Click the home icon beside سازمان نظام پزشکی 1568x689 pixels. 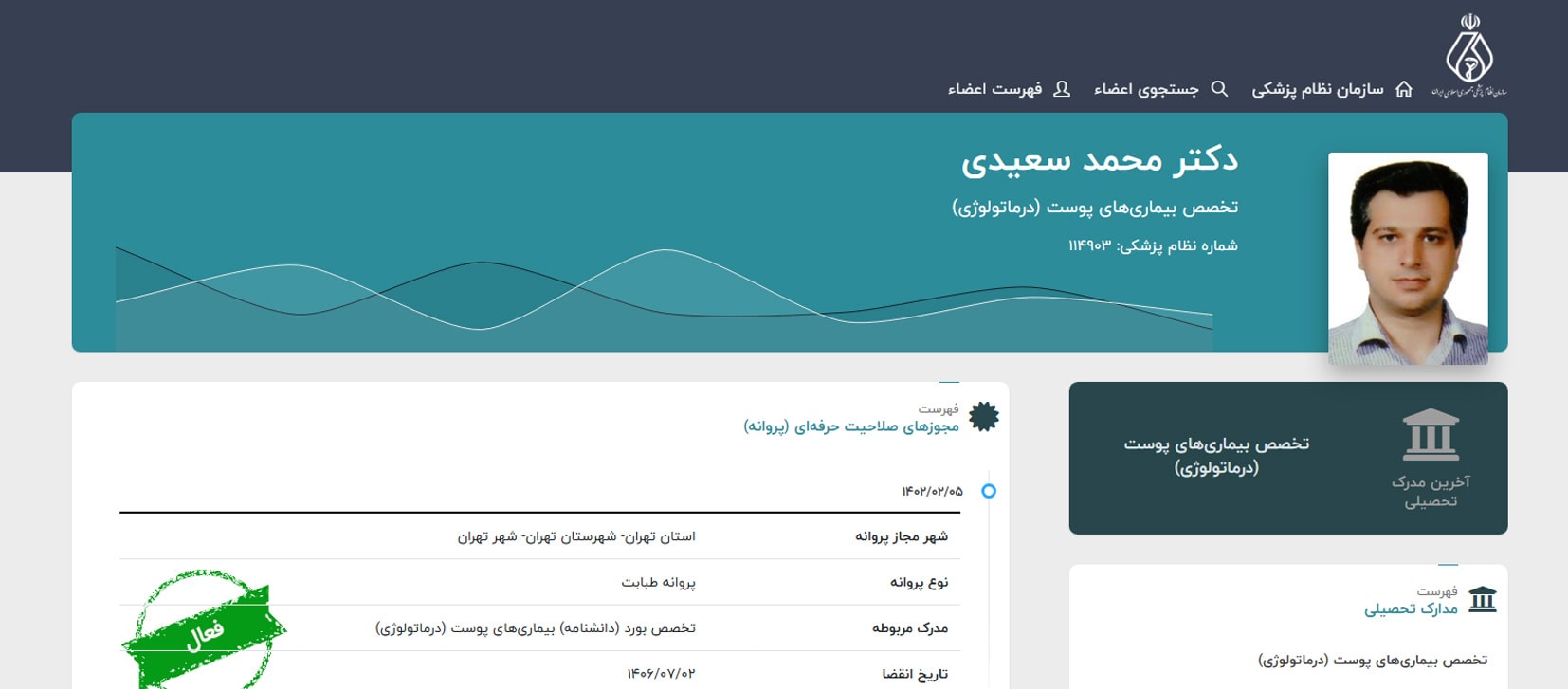pos(1404,89)
